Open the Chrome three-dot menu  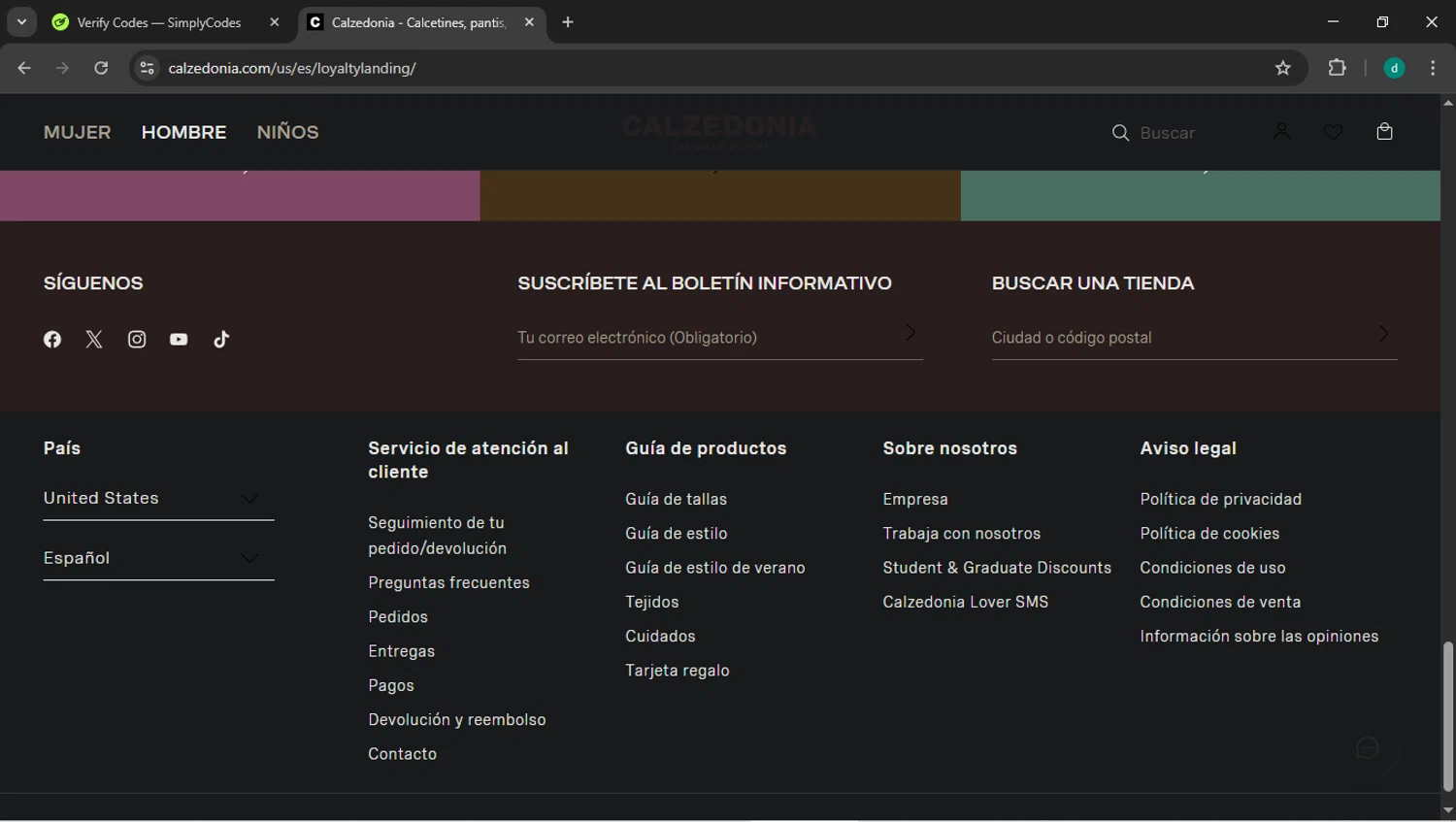(x=1433, y=68)
